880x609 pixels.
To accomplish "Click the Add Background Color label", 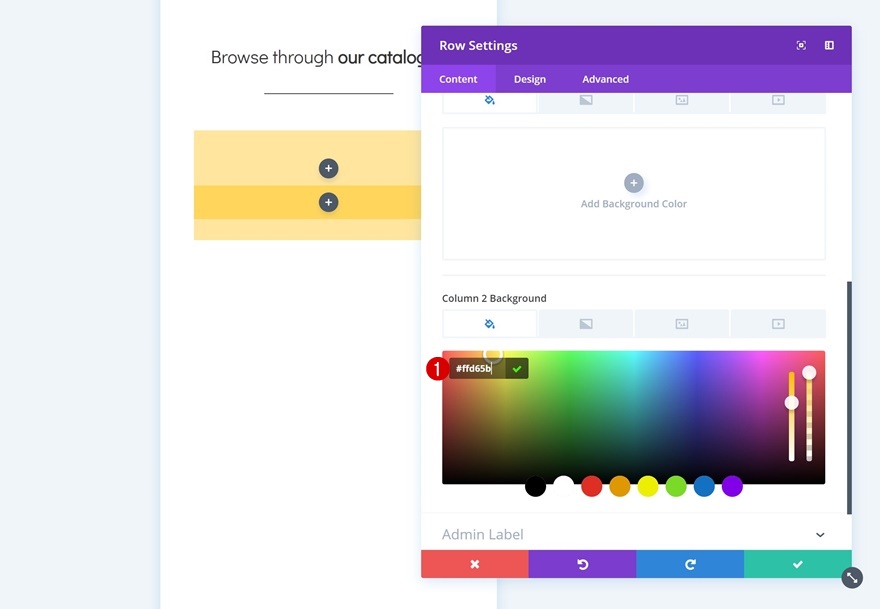I will point(634,204).
